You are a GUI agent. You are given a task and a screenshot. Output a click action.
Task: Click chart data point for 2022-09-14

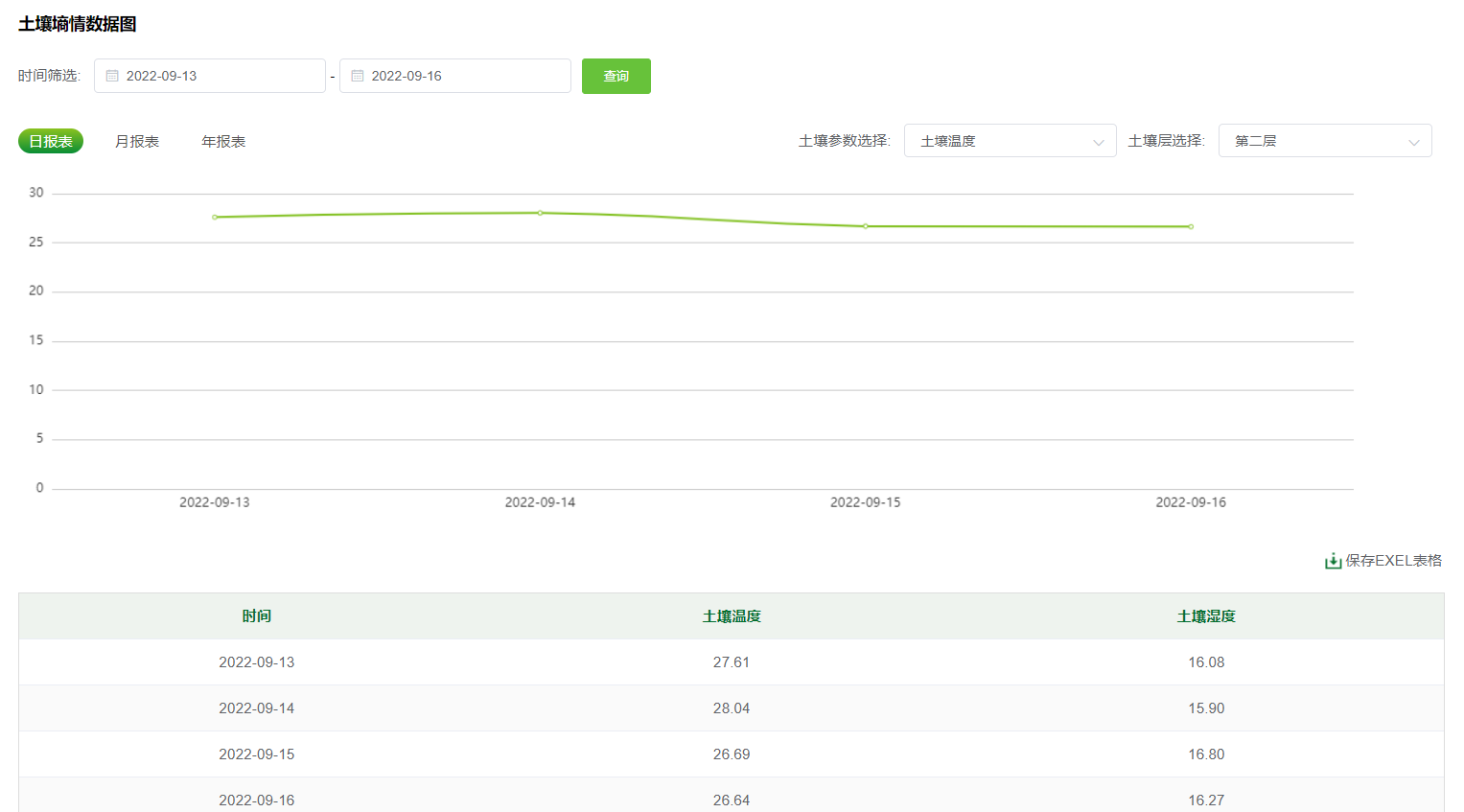pos(540,213)
